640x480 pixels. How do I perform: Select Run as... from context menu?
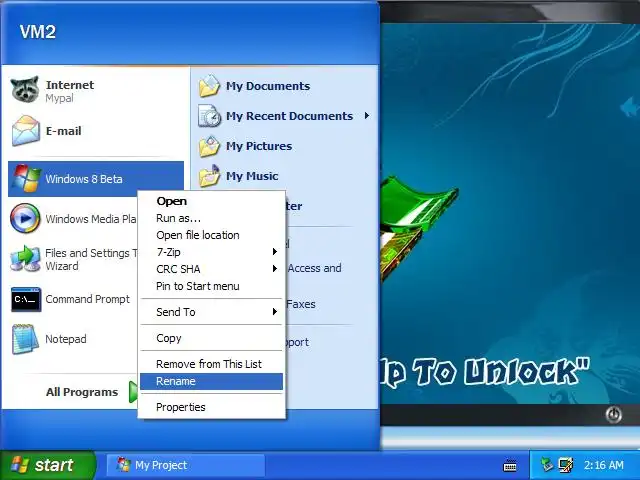[x=211, y=218]
